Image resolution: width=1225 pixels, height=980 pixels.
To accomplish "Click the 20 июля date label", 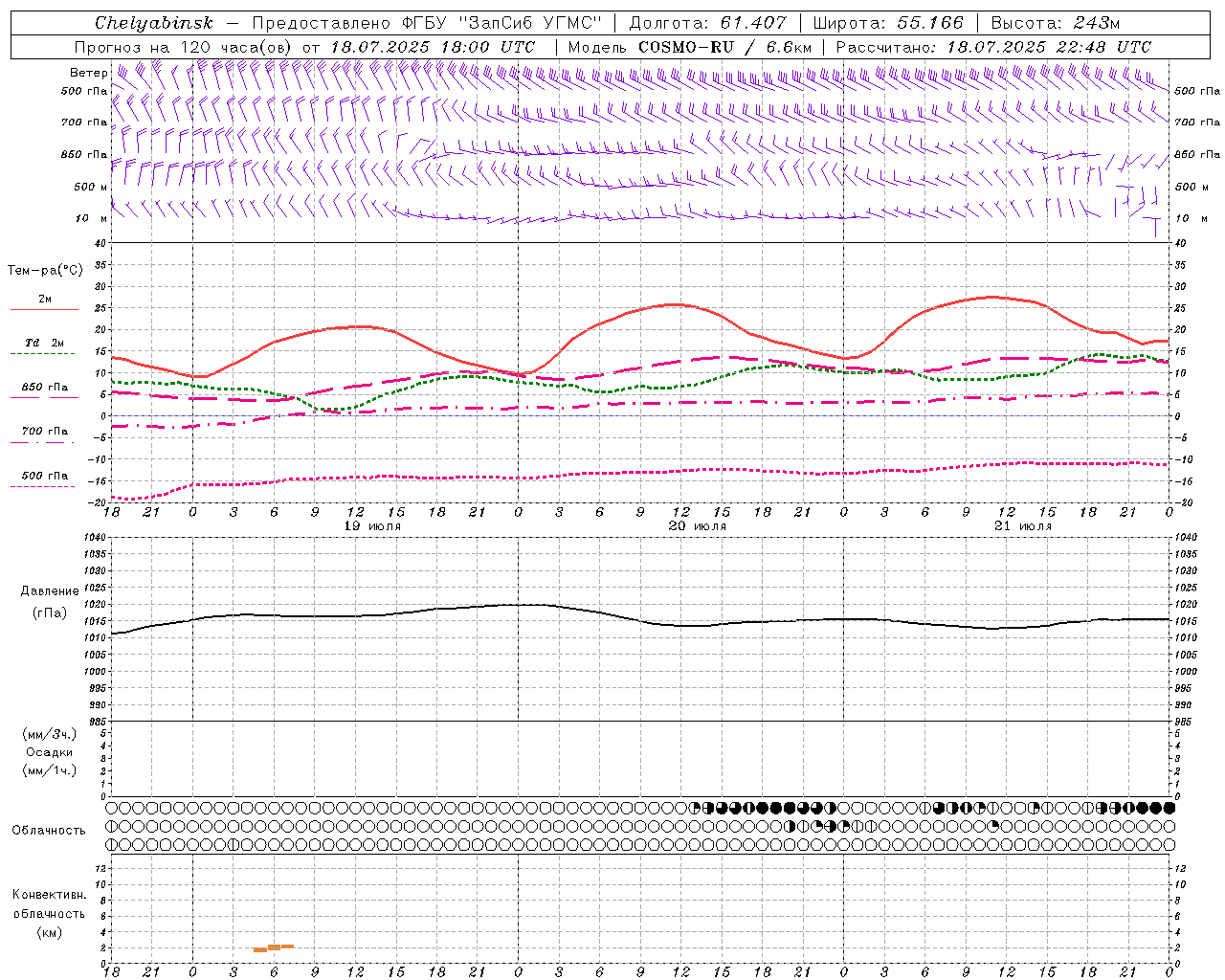I will click(x=698, y=526).
